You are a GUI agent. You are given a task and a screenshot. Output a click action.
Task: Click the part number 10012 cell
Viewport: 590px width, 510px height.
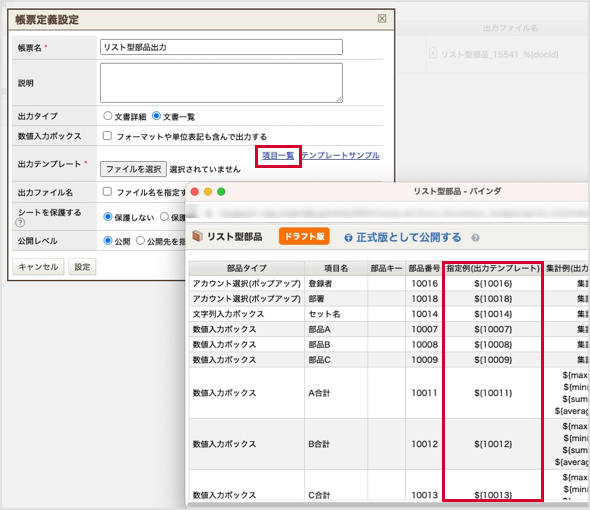[x=424, y=444]
